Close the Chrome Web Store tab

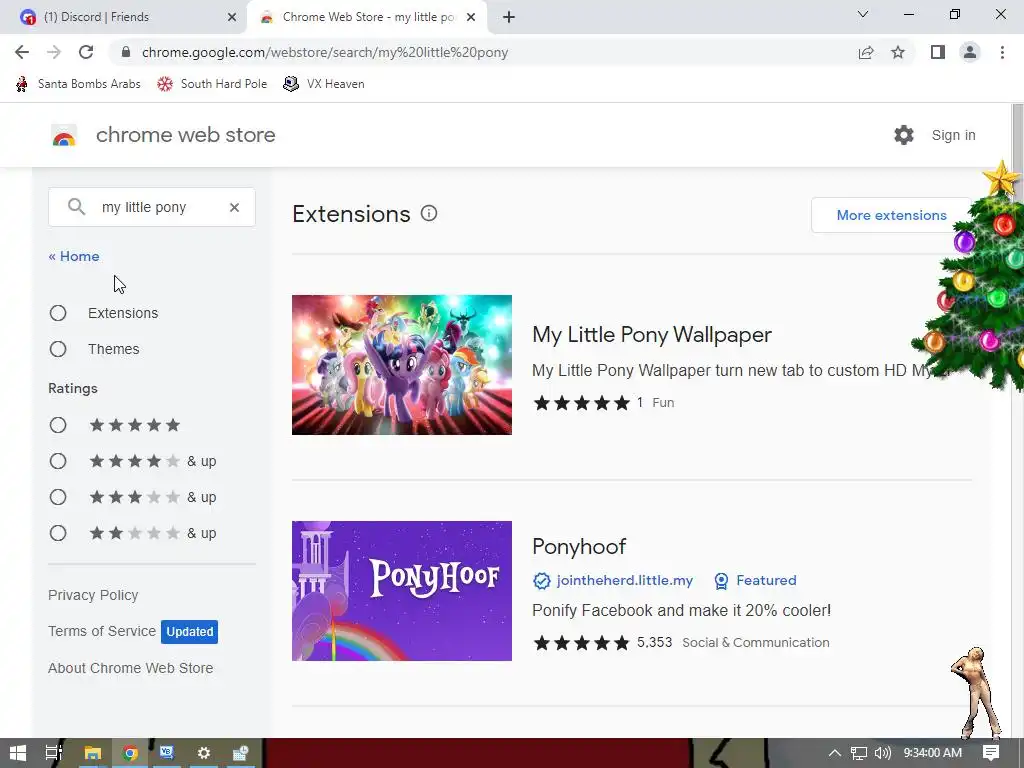click(471, 17)
